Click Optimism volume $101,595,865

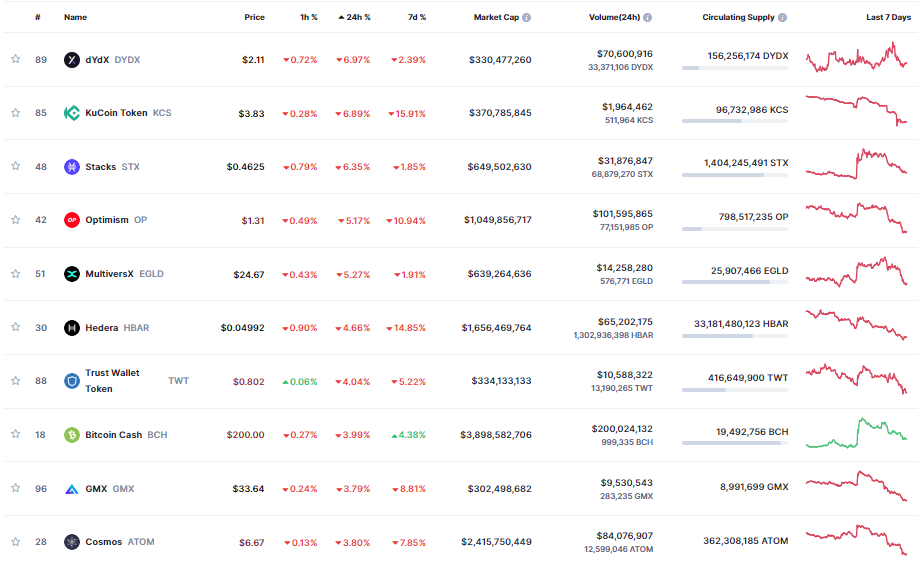(x=622, y=213)
